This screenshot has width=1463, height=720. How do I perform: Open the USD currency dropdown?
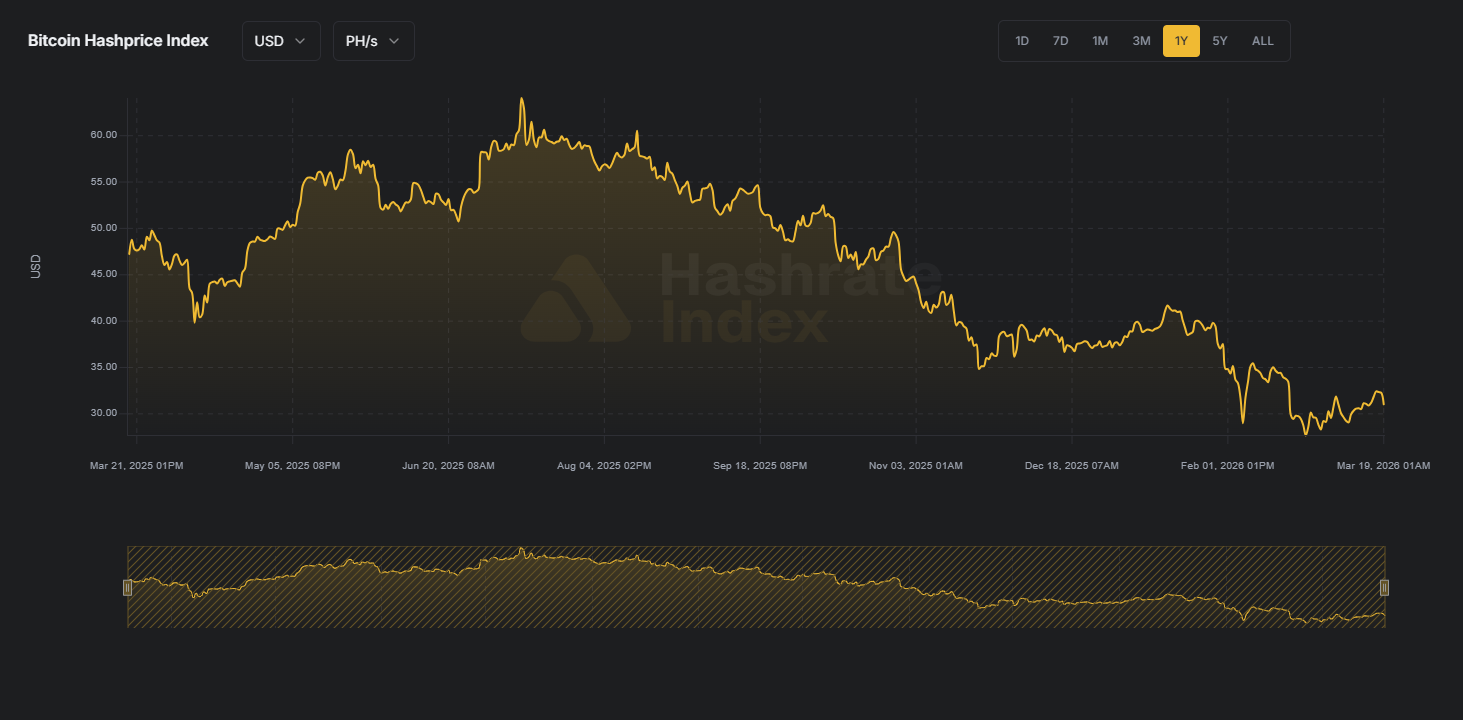pyautogui.click(x=280, y=41)
